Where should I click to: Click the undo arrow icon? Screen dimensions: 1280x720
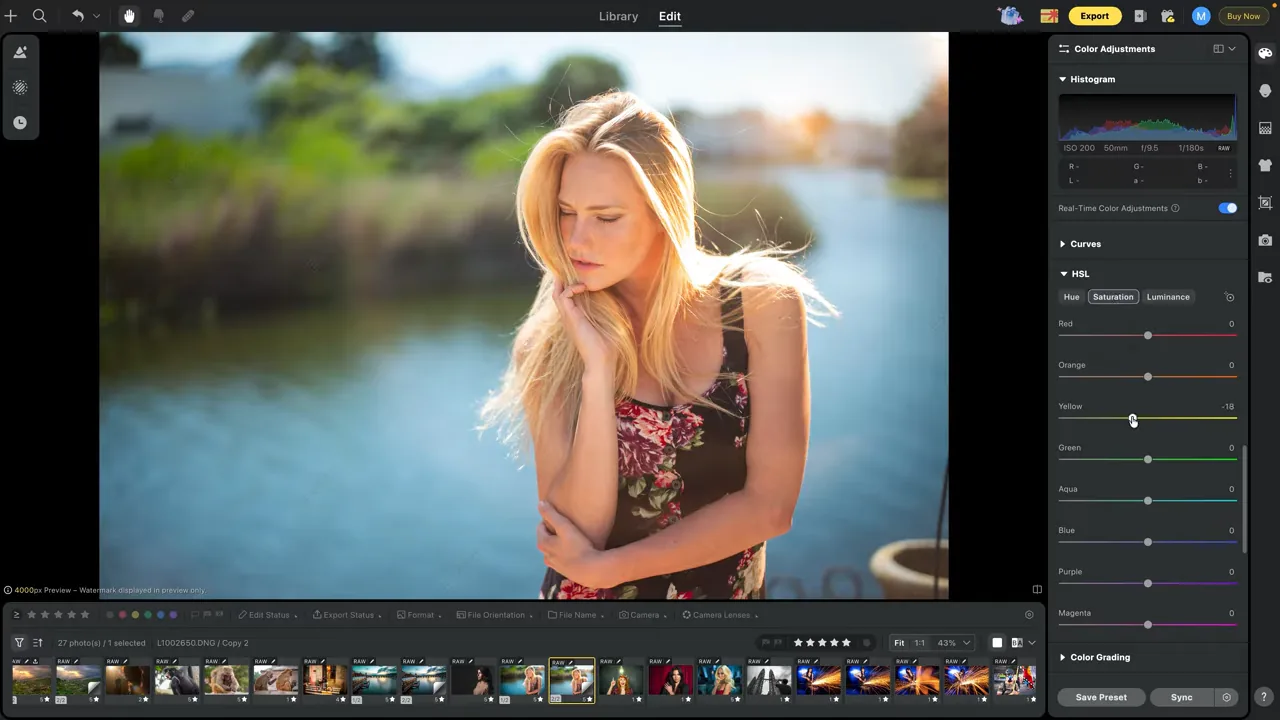77,16
